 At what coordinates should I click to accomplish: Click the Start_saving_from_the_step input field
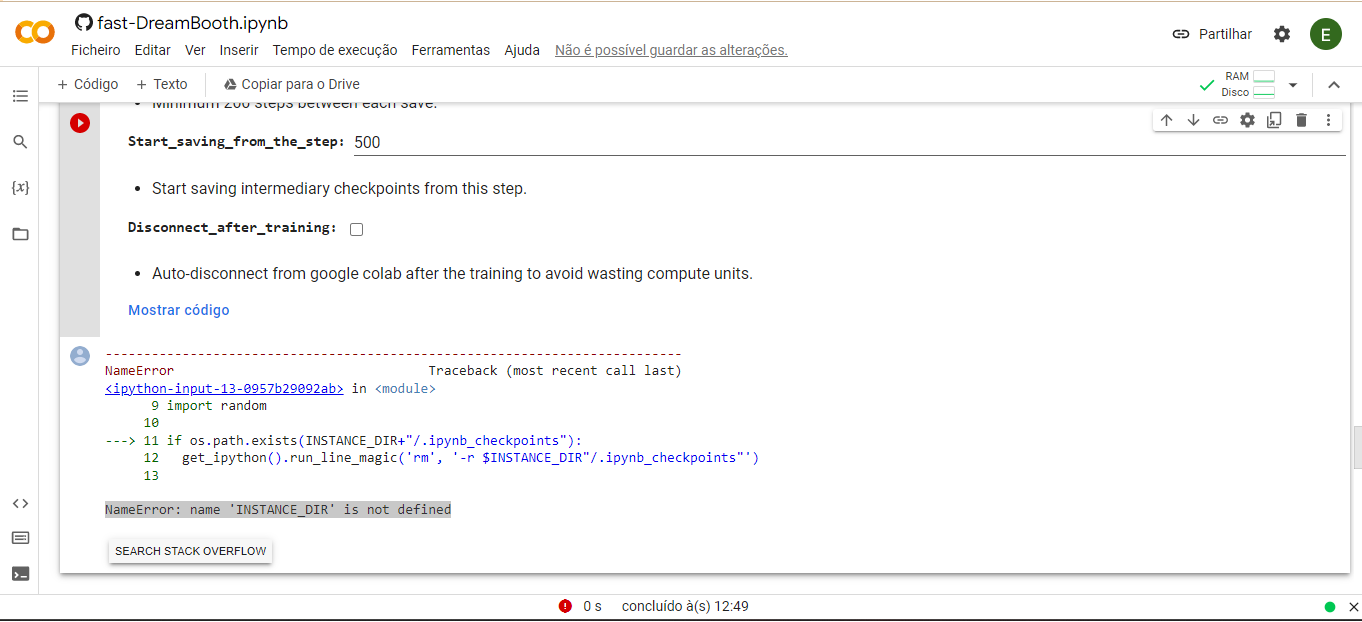tap(500, 142)
